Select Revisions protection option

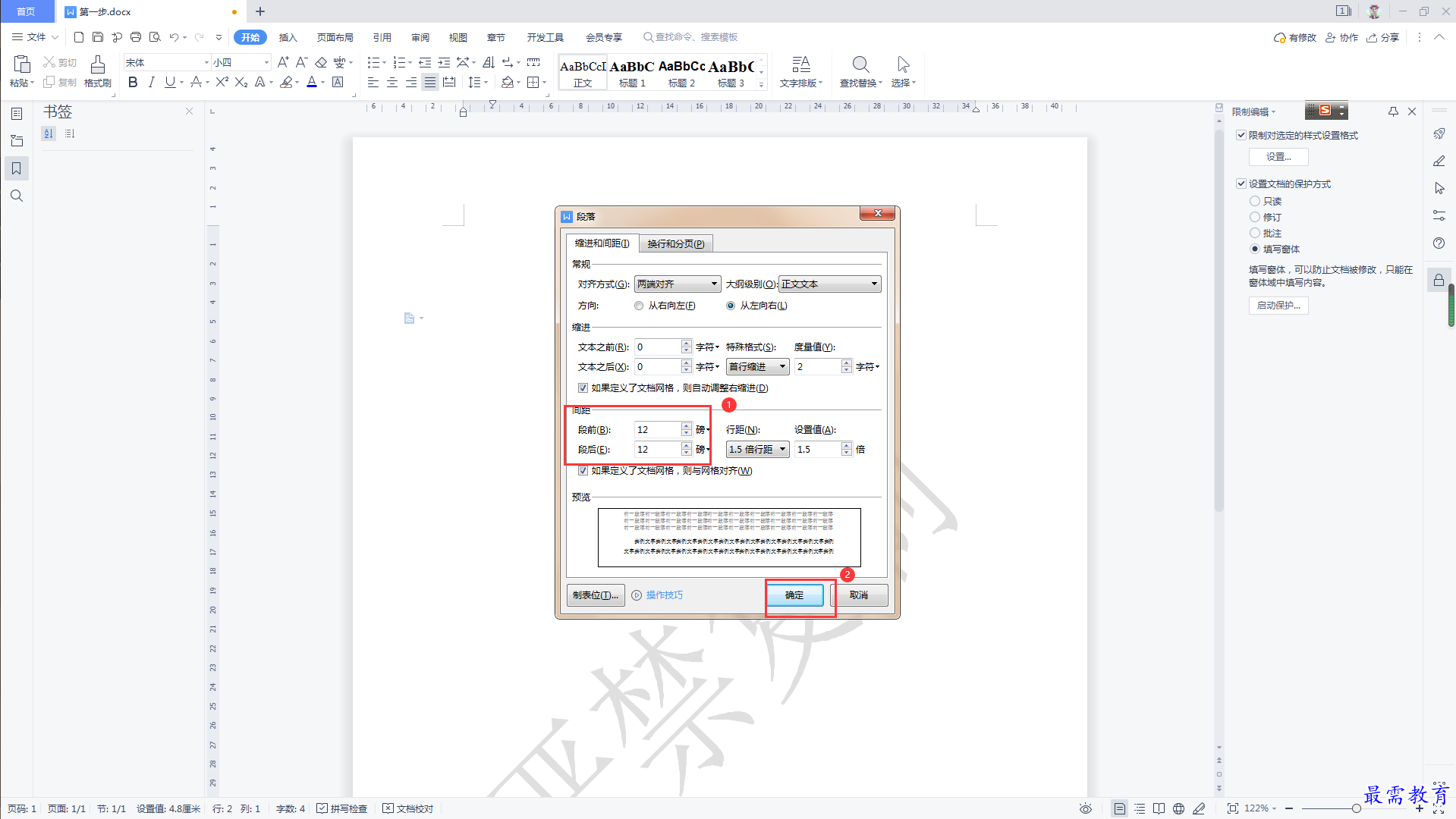1255,218
